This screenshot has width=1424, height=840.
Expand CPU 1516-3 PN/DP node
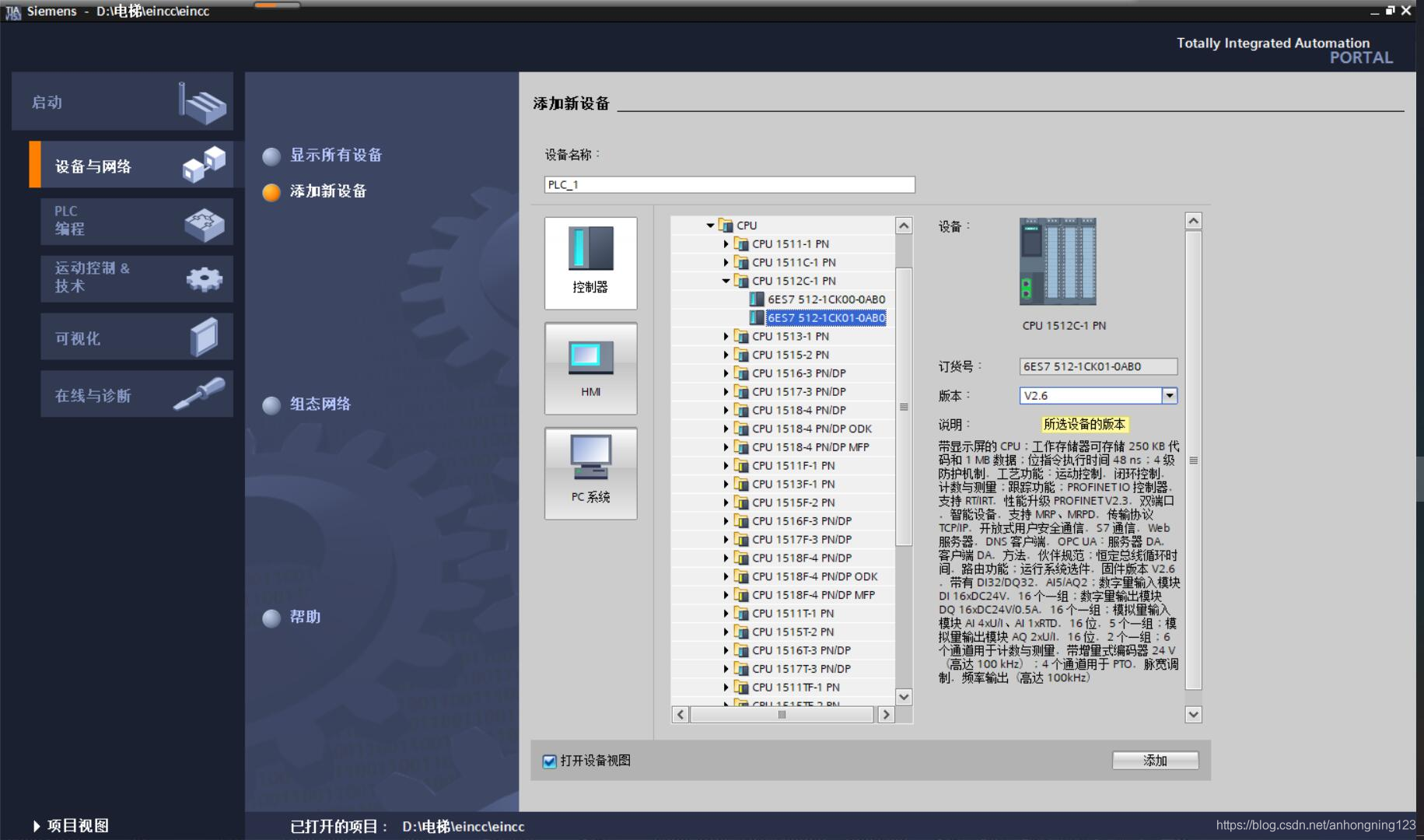[726, 374]
